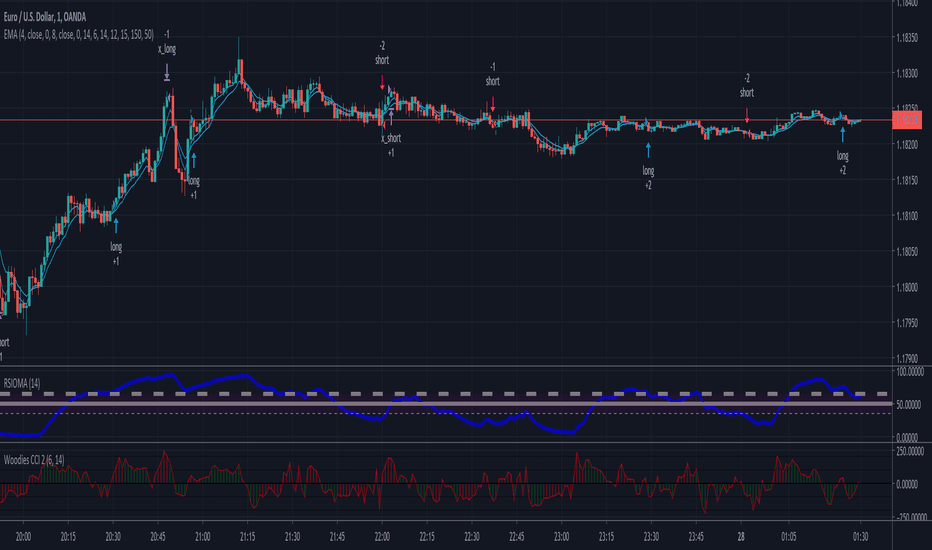Select the 22:15 time axis label
This screenshot has height=550, width=932.
point(427,537)
